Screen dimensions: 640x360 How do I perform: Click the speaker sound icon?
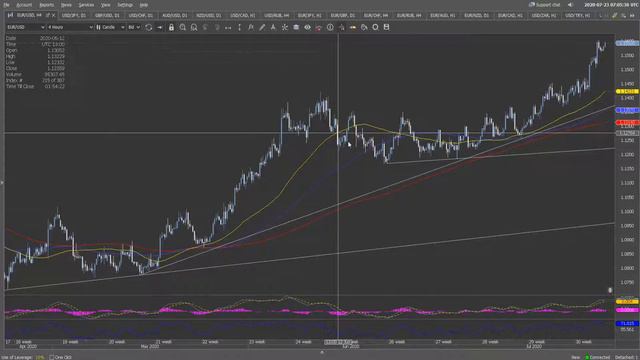tap(570, 5)
